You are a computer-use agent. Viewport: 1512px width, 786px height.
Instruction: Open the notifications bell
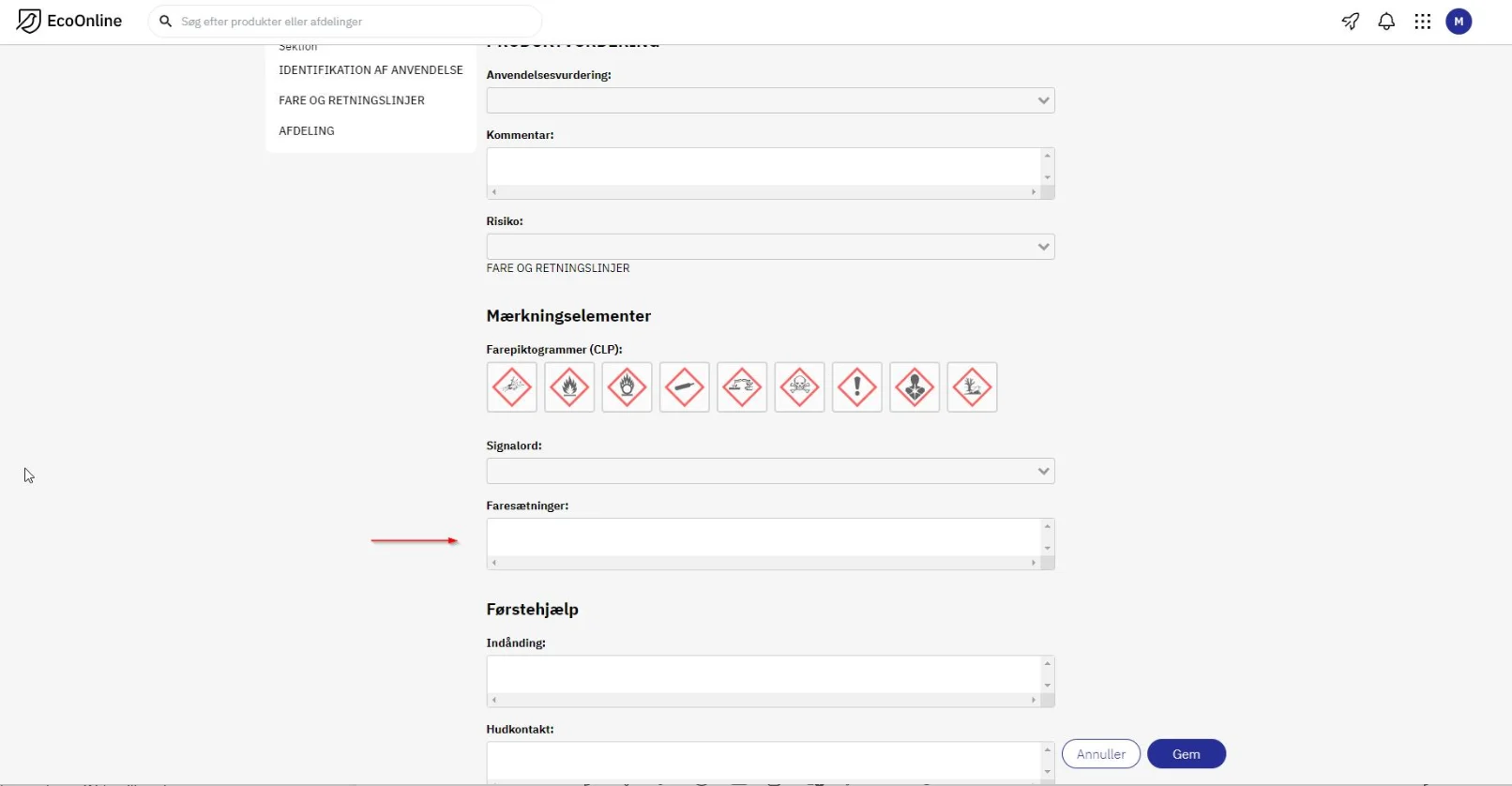tap(1386, 22)
